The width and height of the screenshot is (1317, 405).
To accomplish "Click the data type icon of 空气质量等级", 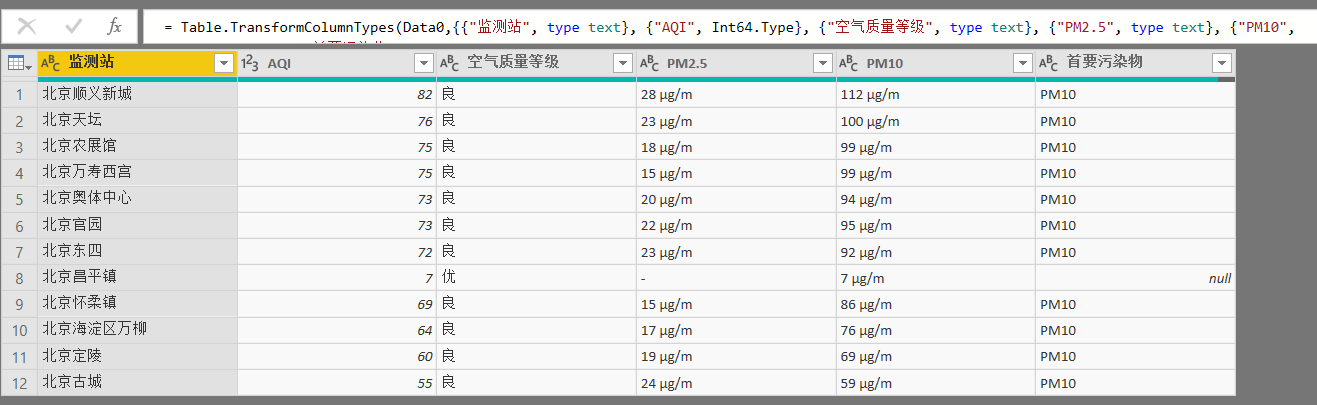I will tap(450, 64).
